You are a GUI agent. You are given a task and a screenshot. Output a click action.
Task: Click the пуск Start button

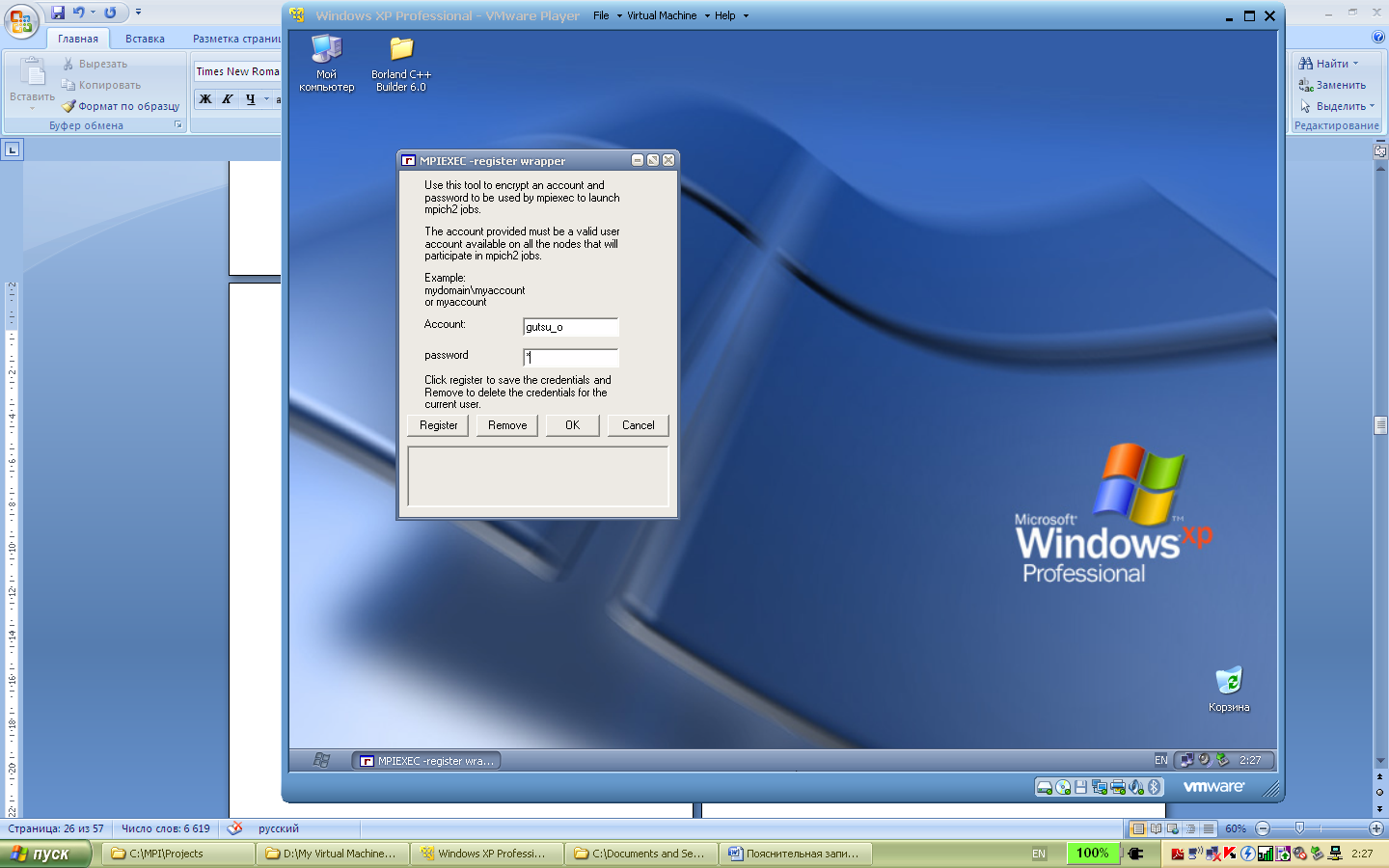[x=45, y=854]
